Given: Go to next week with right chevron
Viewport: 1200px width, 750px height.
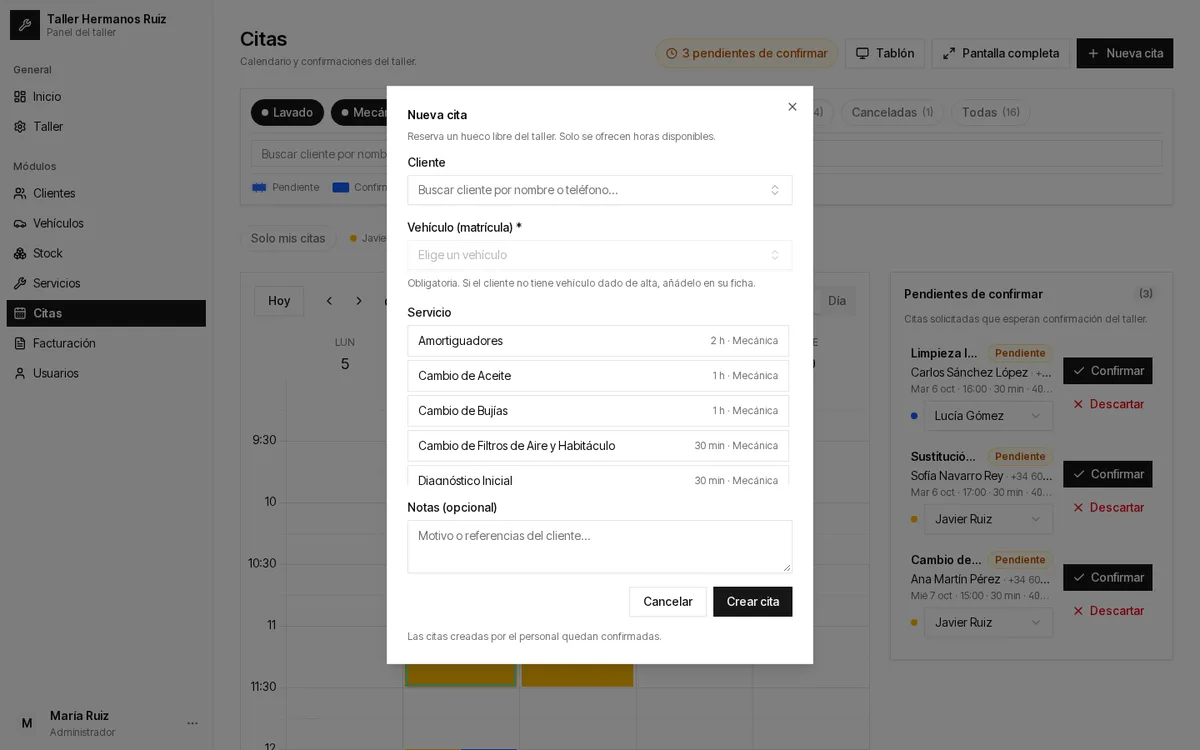Looking at the screenshot, I should coord(359,301).
